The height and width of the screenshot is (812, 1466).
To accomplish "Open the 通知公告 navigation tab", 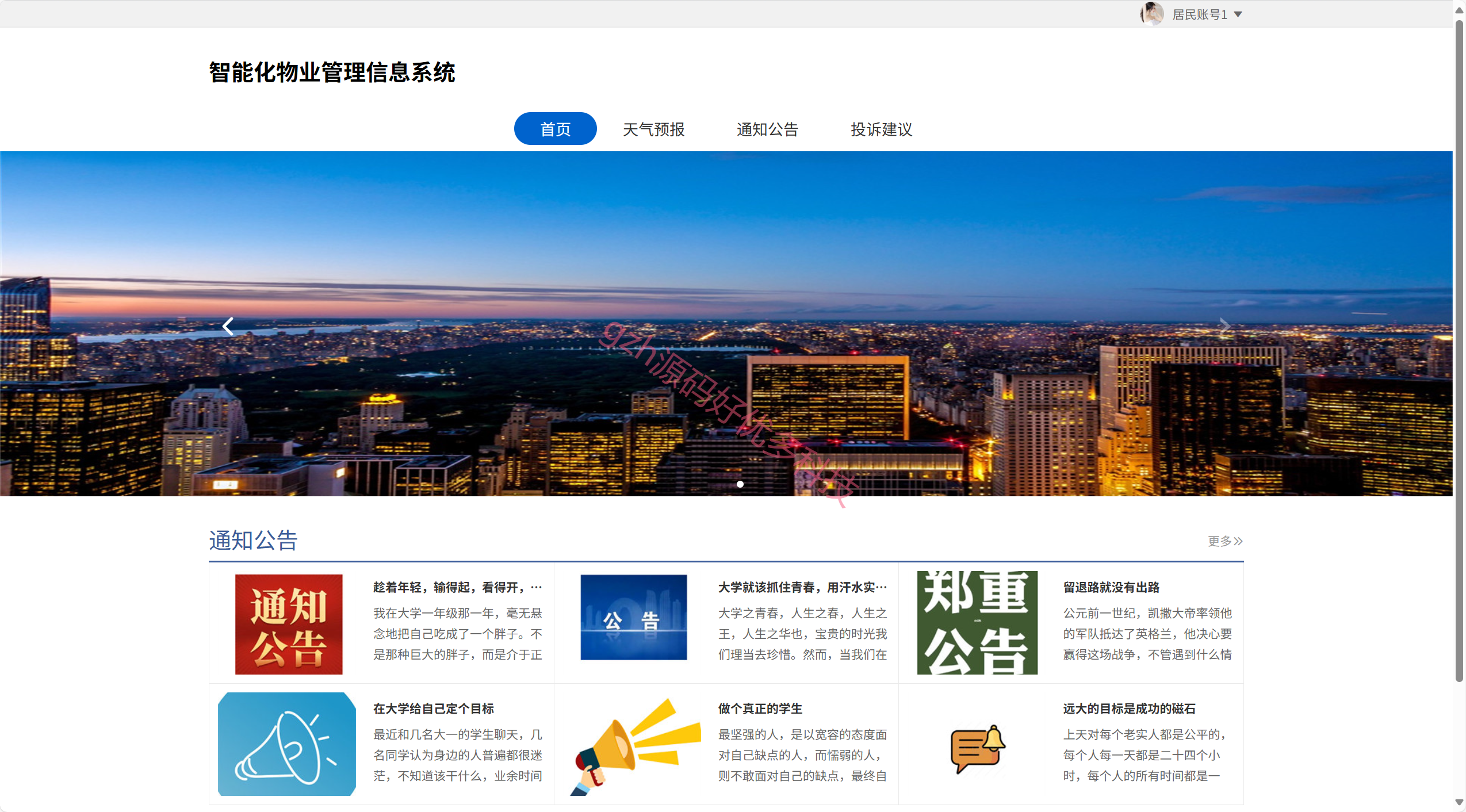I will 767,129.
